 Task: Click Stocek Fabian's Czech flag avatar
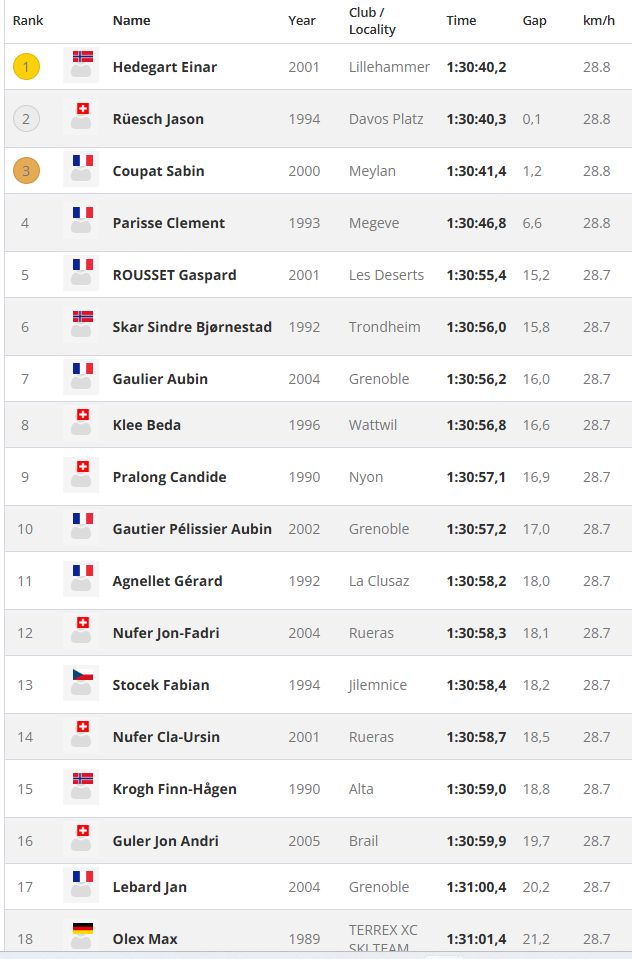(82, 683)
